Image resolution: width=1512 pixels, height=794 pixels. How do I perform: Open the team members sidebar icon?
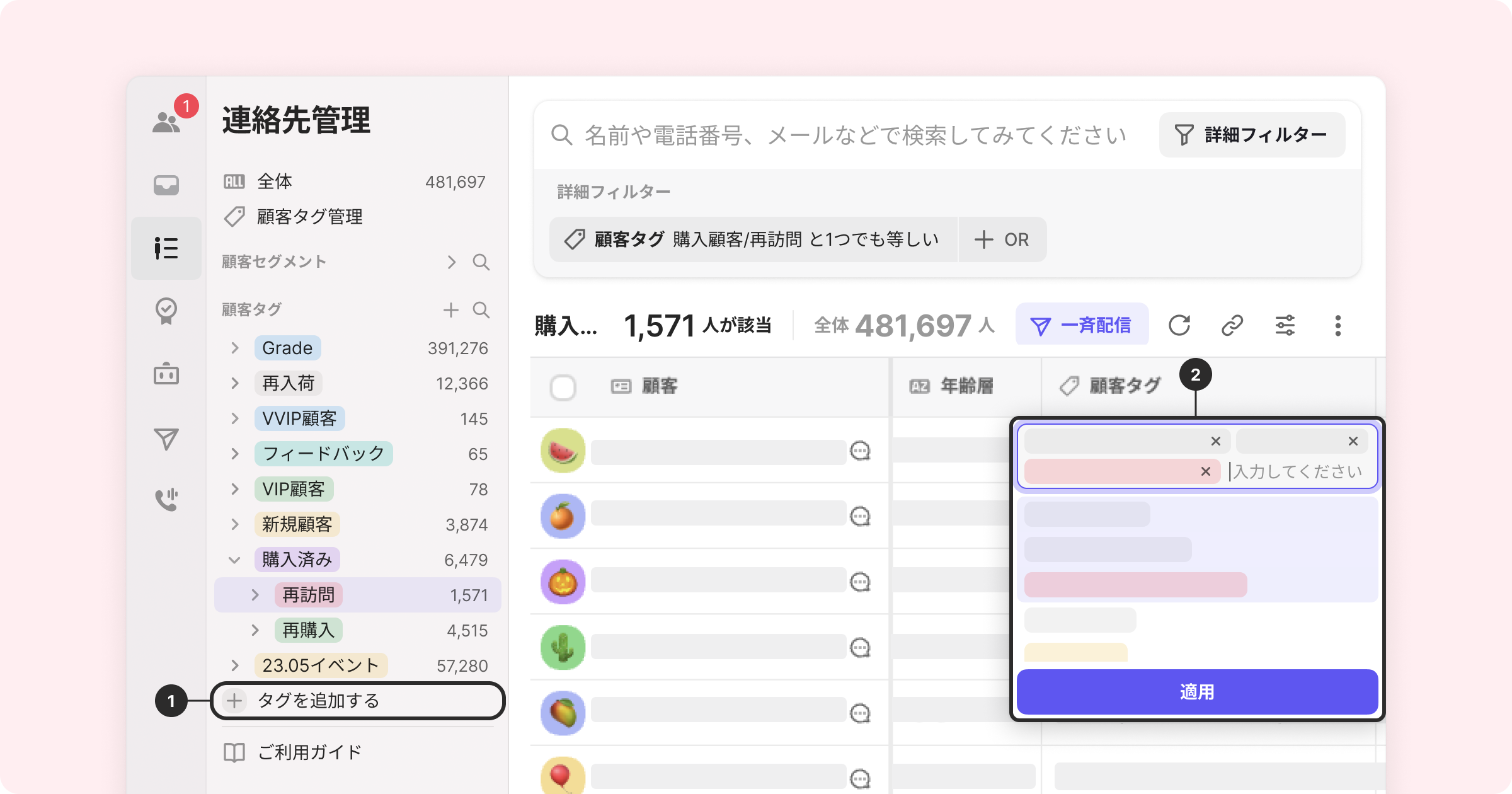(x=166, y=122)
